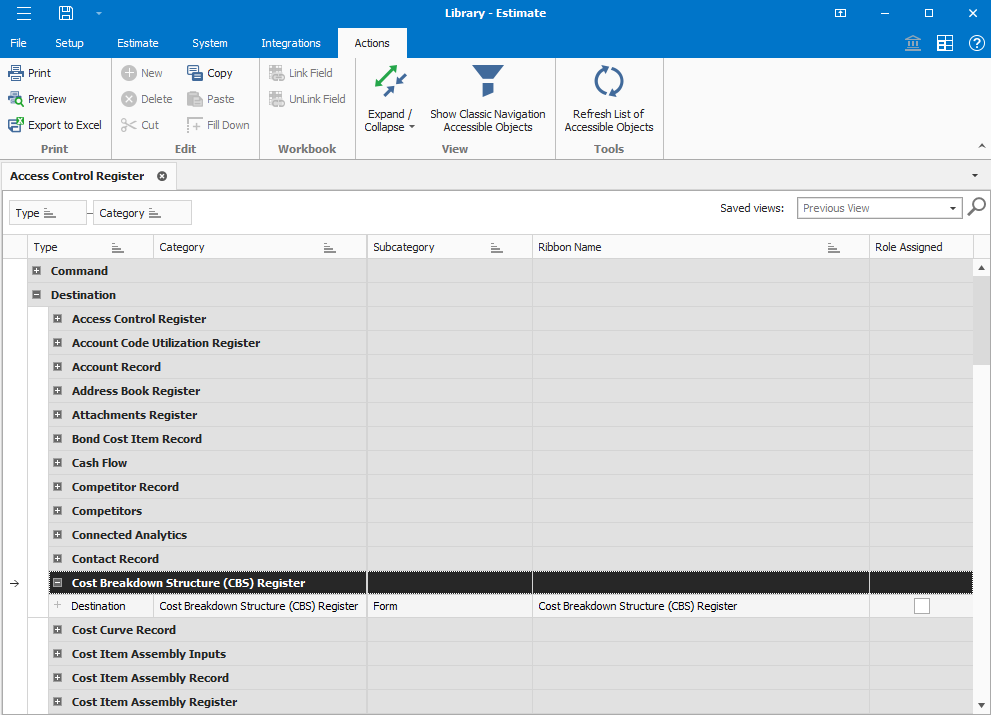Click the Export to Excel icon
991x715 pixels.
click(x=16, y=125)
